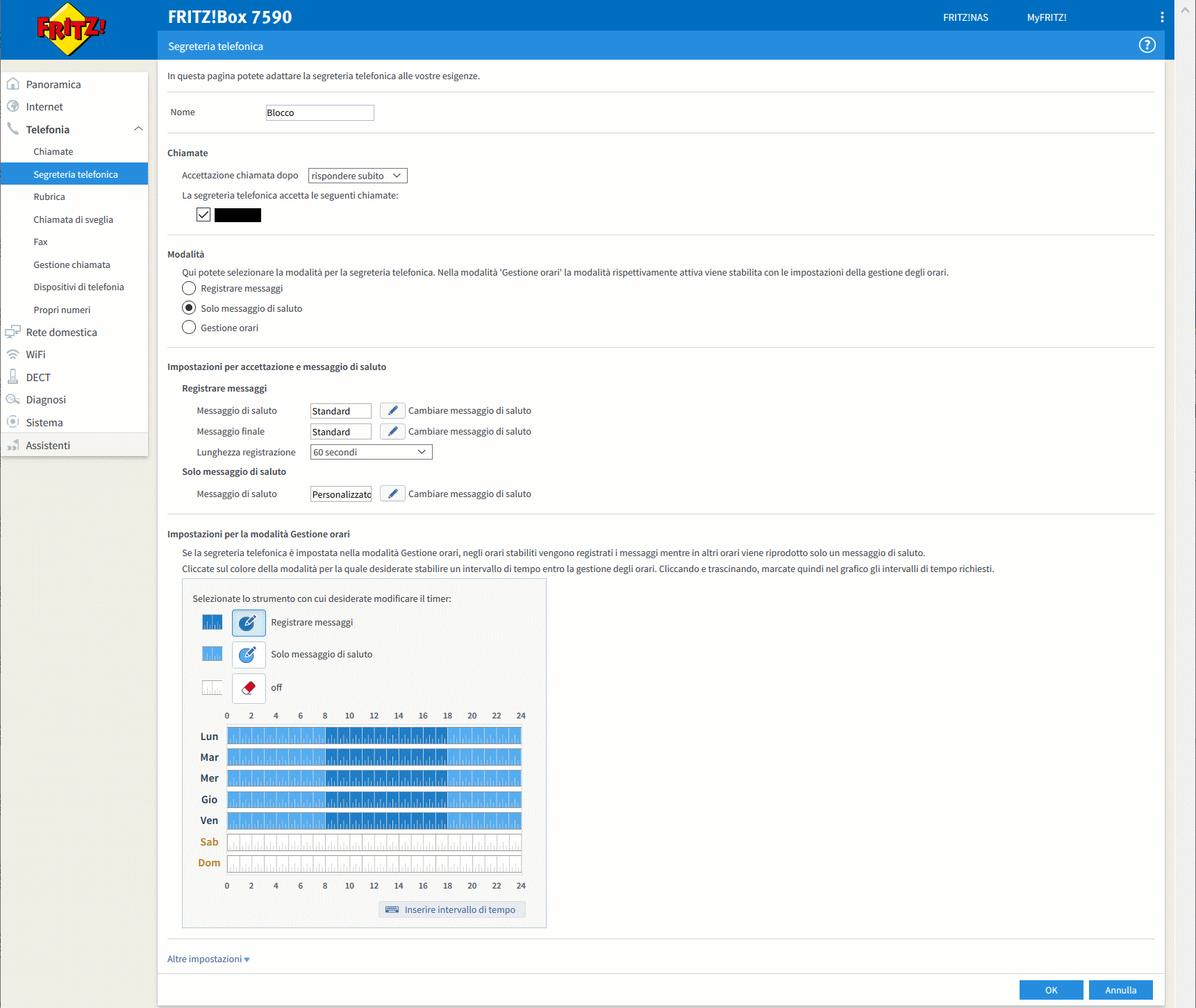Expand Altre impostazioni section
1196x1008 pixels.
pos(208,959)
